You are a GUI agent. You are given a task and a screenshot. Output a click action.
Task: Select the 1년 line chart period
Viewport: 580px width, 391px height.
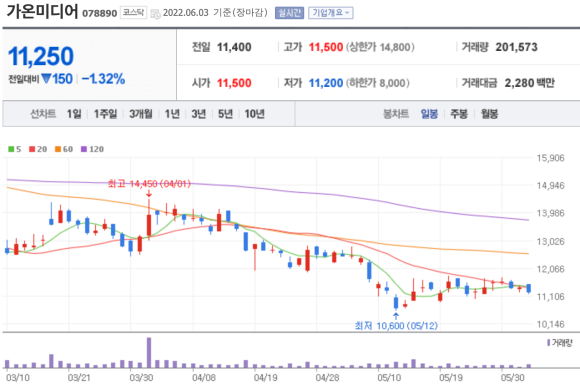coord(172,114)
